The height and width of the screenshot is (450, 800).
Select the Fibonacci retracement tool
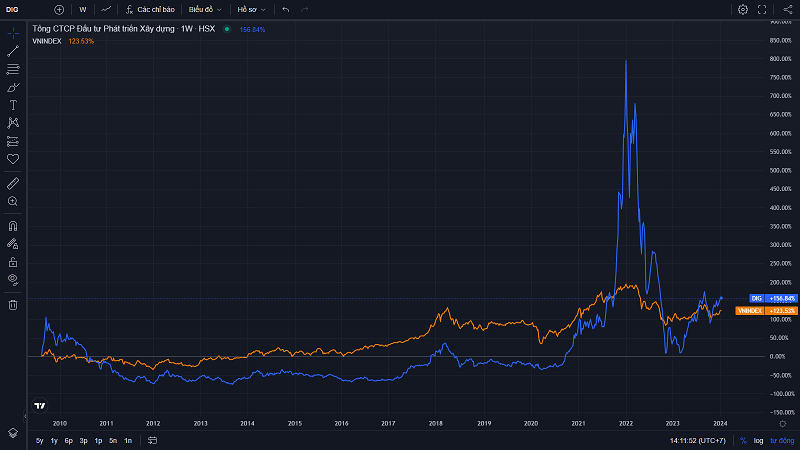pos(13,69)
